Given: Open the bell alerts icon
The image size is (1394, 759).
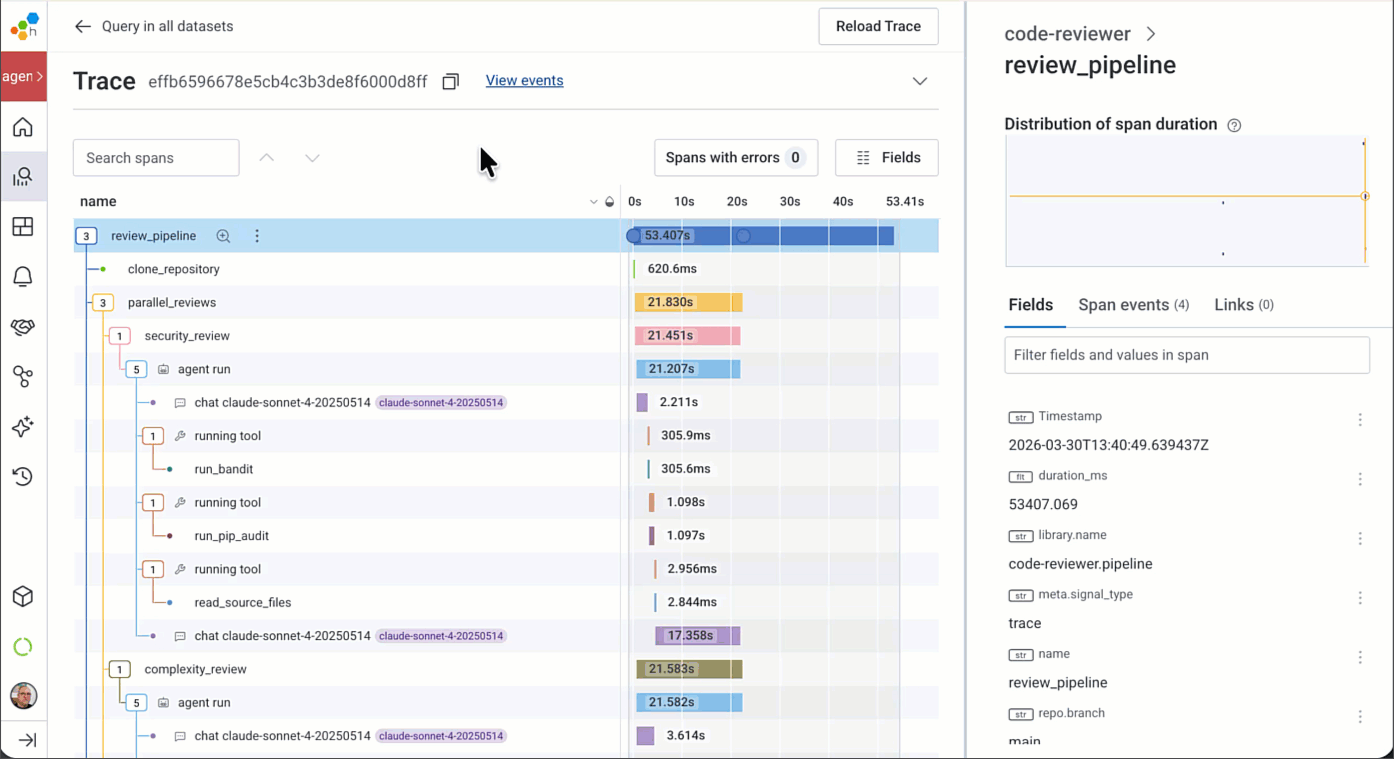Looking at the screenshot, I should (23, 277).
